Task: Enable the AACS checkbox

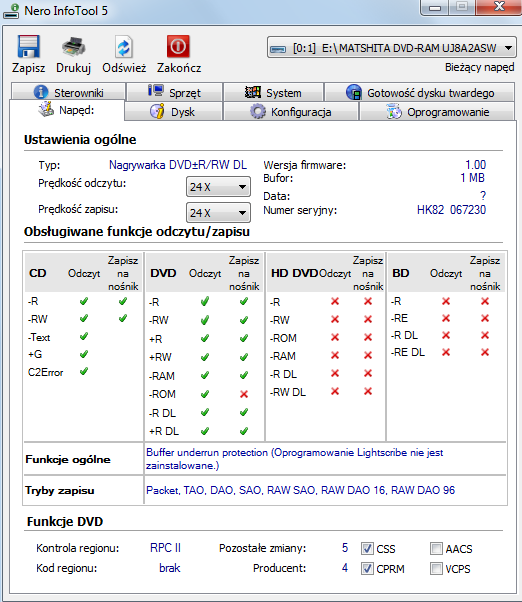Action: pos(436,548)
